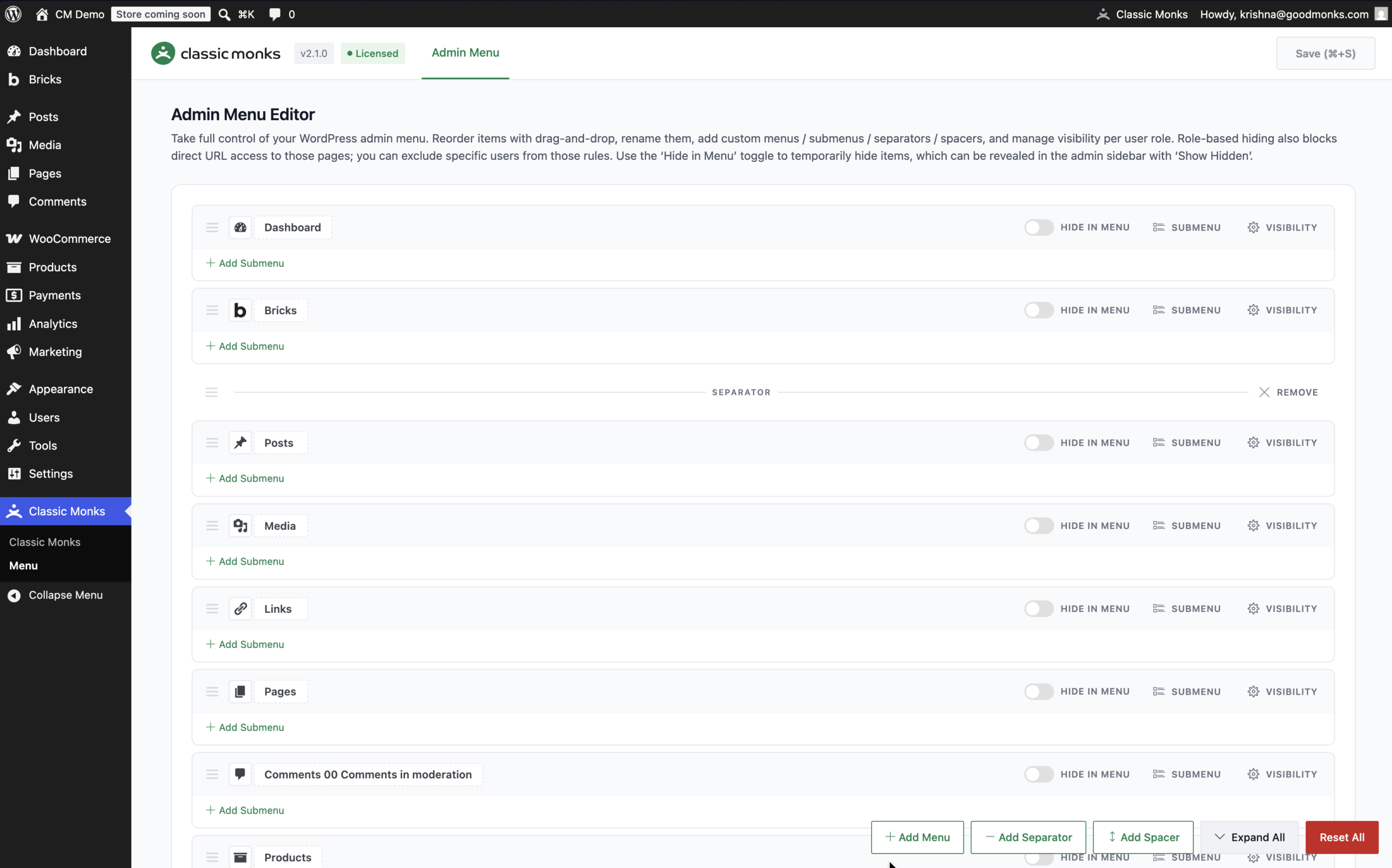
Task: Expand Submenu of Media row
Action: [x=1186, y=525]
